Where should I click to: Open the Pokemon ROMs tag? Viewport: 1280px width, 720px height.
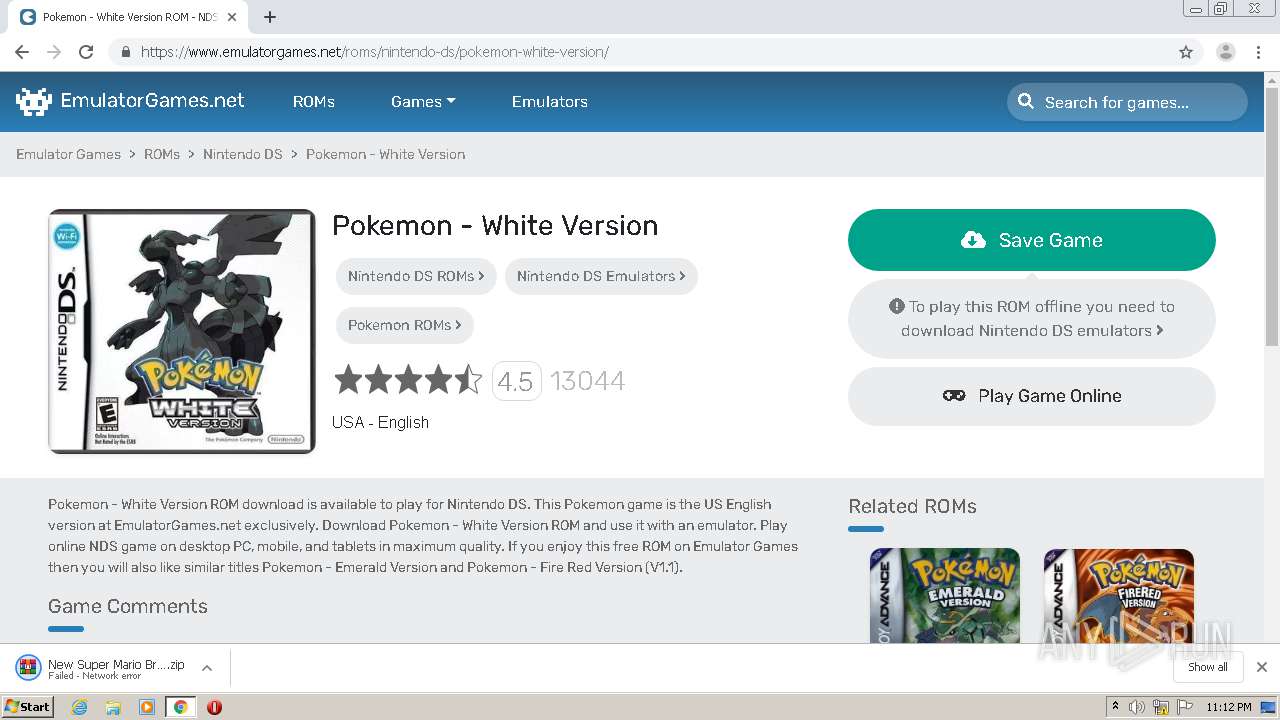(405, 325)
